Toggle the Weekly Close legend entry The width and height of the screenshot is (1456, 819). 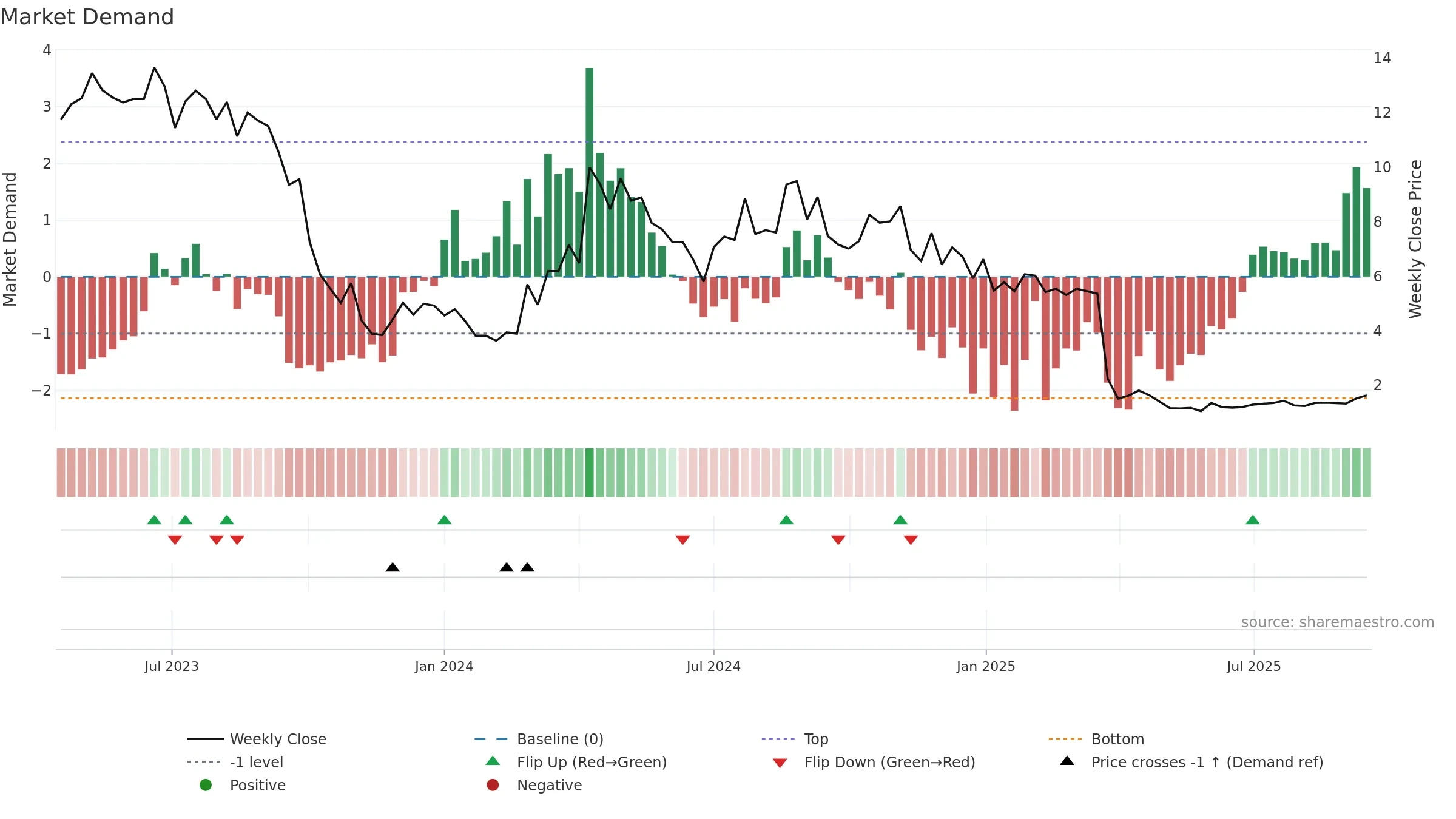point(257,739)
